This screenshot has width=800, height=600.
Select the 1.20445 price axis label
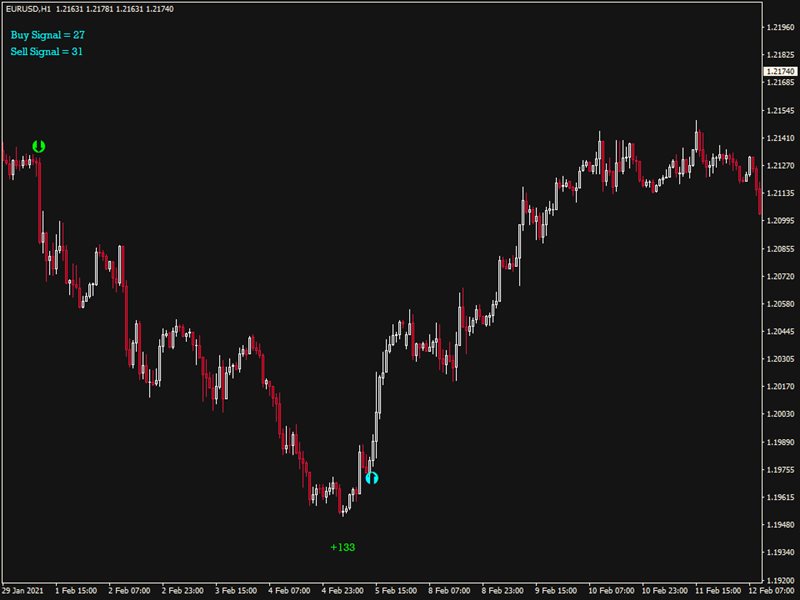pyautogui.click(x=778, y=331)
